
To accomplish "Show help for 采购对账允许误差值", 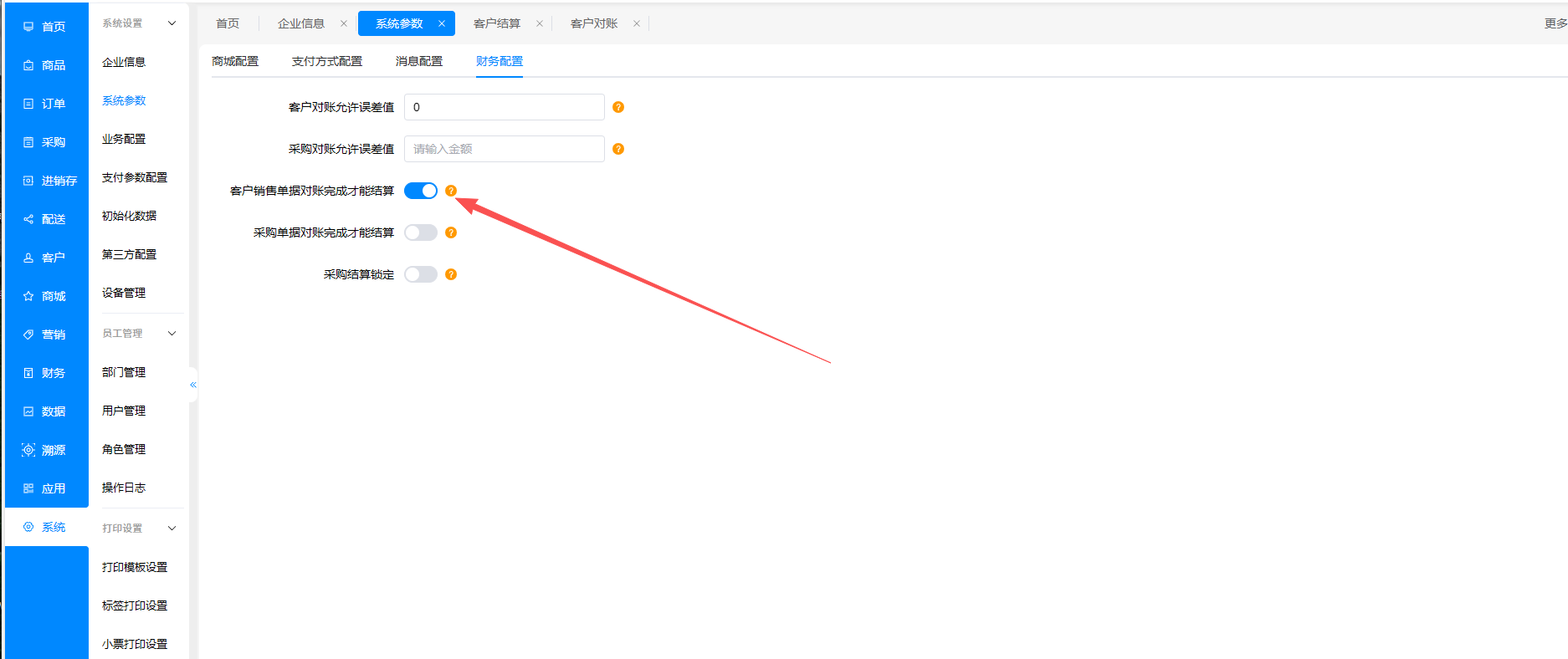I will click(618, 149).
